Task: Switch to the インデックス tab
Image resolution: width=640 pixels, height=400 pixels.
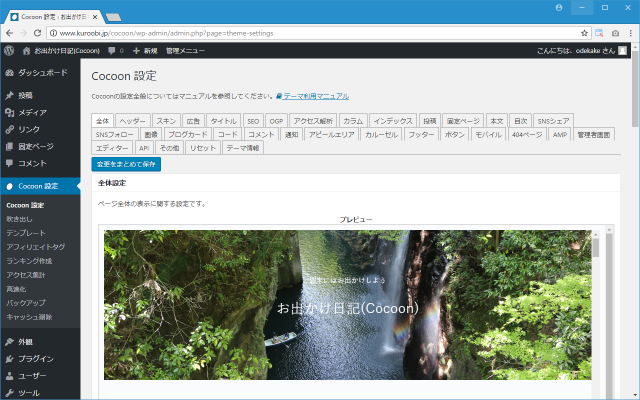Action: 393,121
